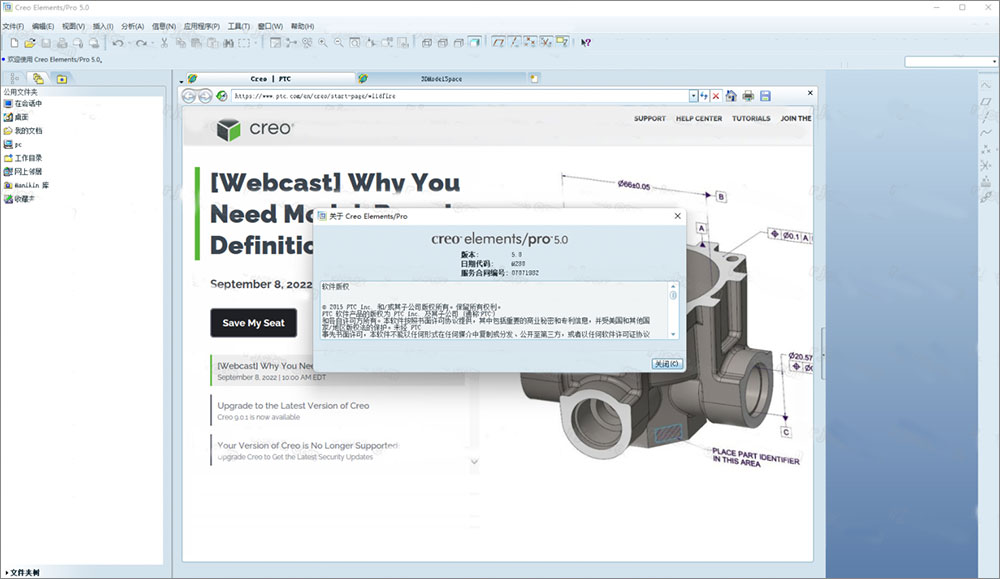Click the Cut (scissors) icon
Screen dimensions: 1000x579
pos(164,43)
